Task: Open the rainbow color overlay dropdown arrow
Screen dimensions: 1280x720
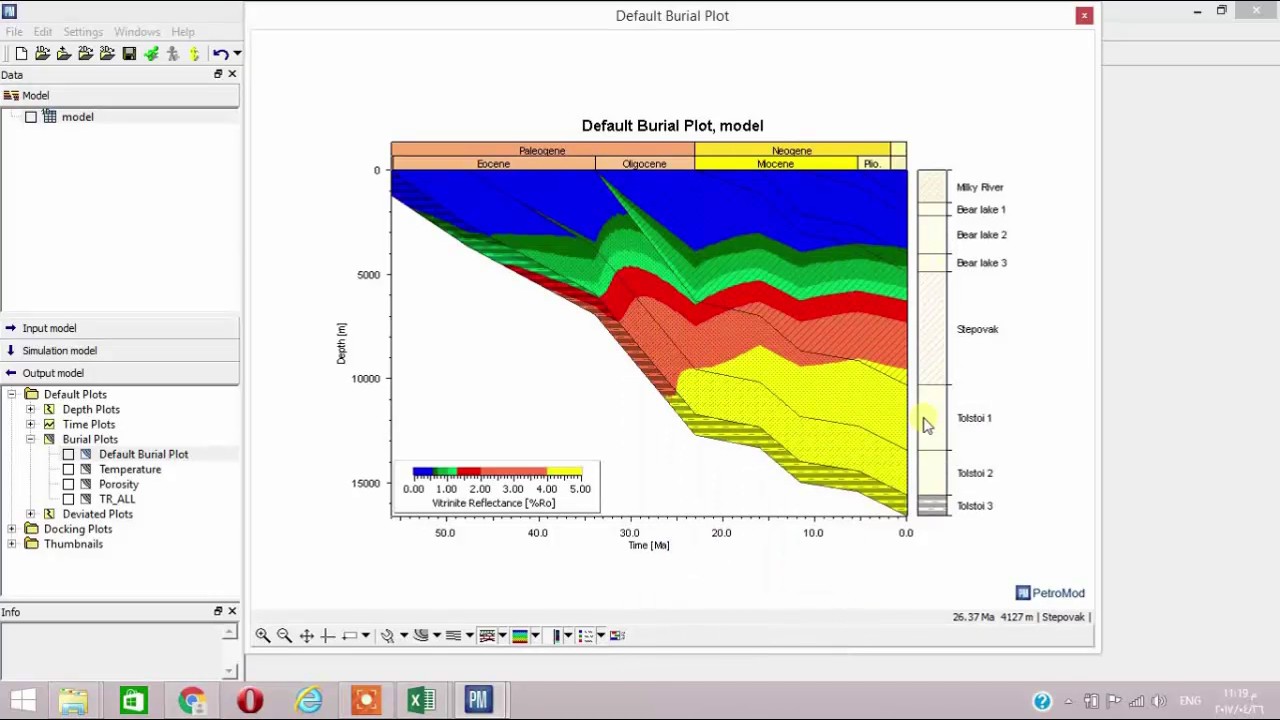Action: pyautogui.click(x=535, y=635)
